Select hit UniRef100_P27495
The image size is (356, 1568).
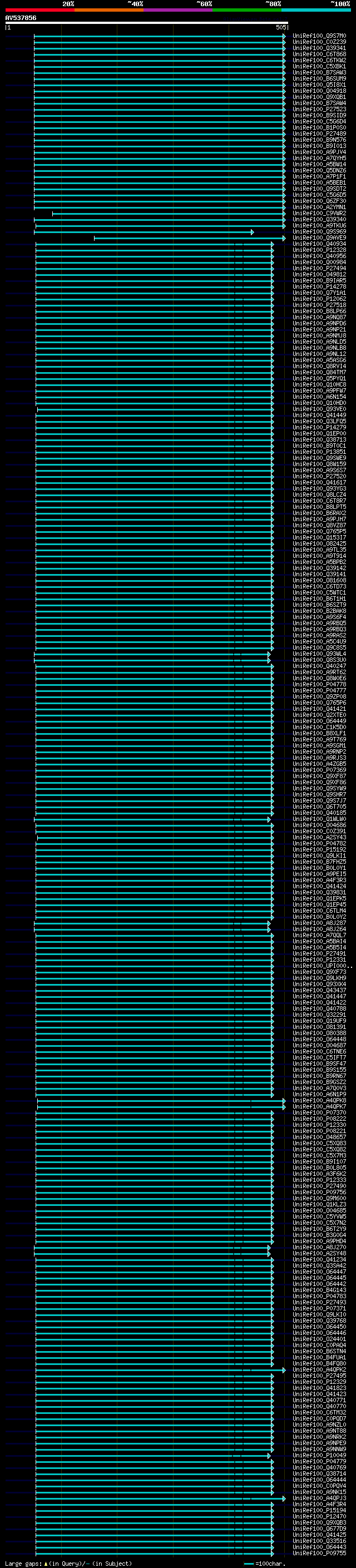pyautogui.click(x=319, y=1376)
